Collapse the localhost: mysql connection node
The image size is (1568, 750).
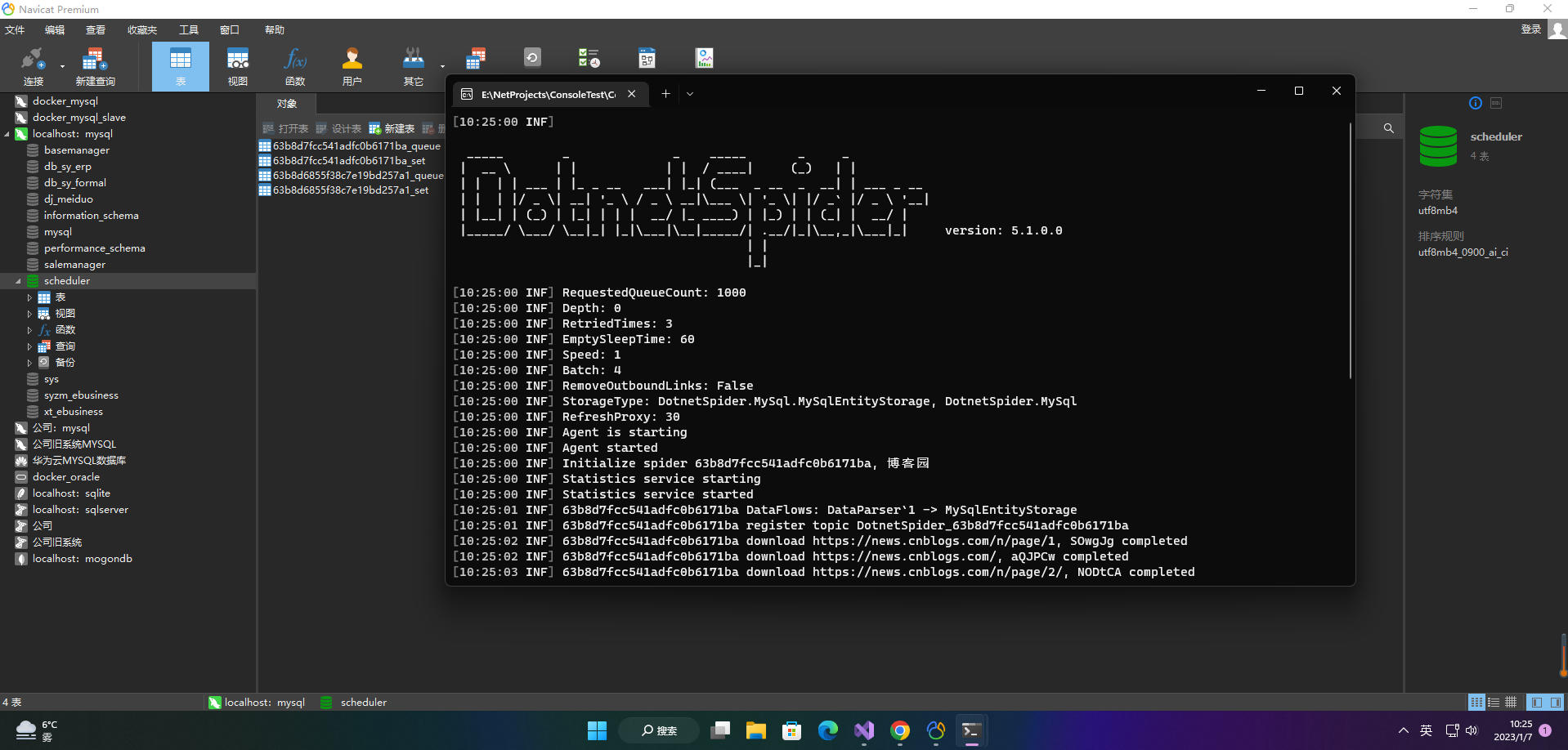(x=7, y=134)
